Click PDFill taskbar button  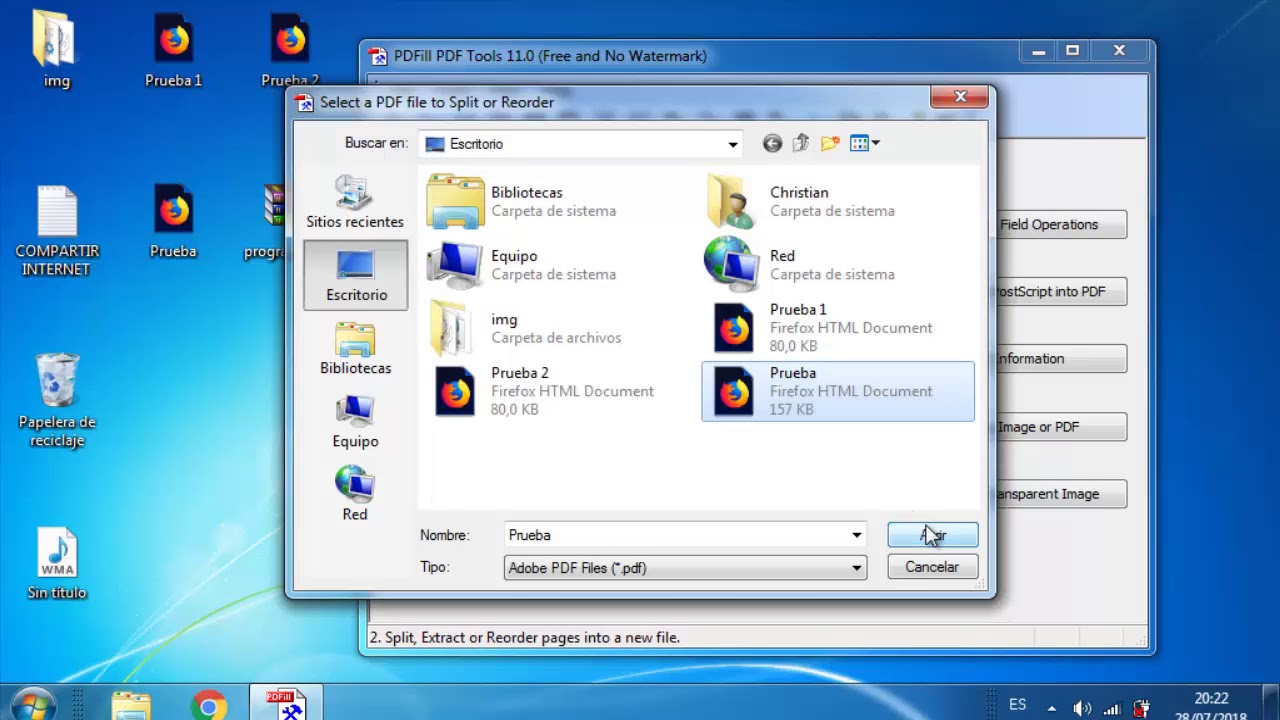285,704
